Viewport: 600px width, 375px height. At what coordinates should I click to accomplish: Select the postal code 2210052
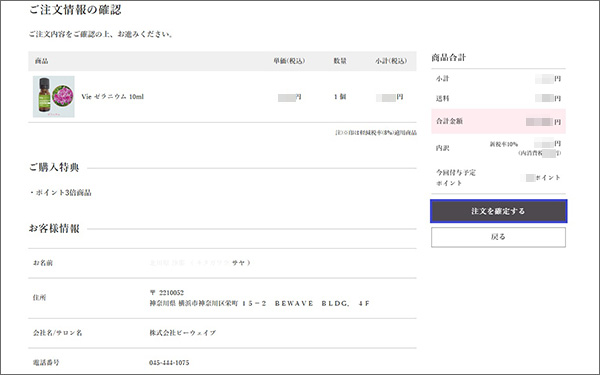pos(171,293)
